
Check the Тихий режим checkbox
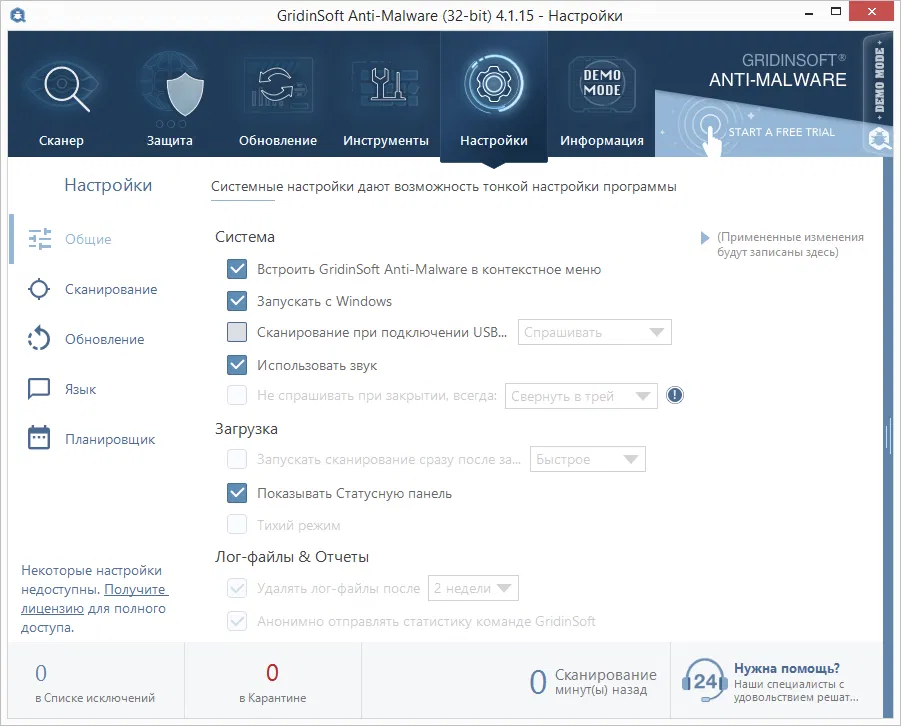coord(237,524)
